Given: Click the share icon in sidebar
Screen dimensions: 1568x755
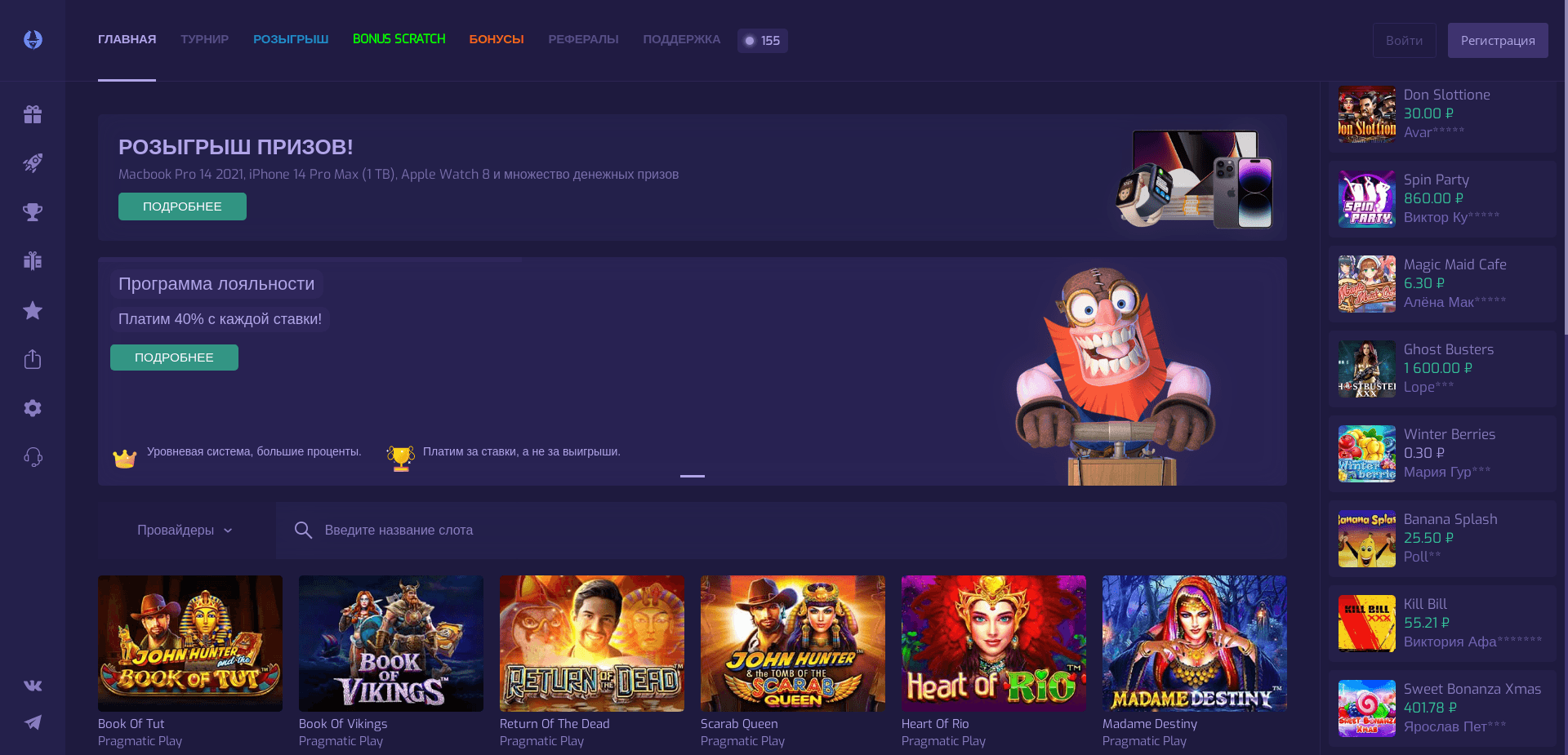Looking at the screenshot, I should point(33,359).
